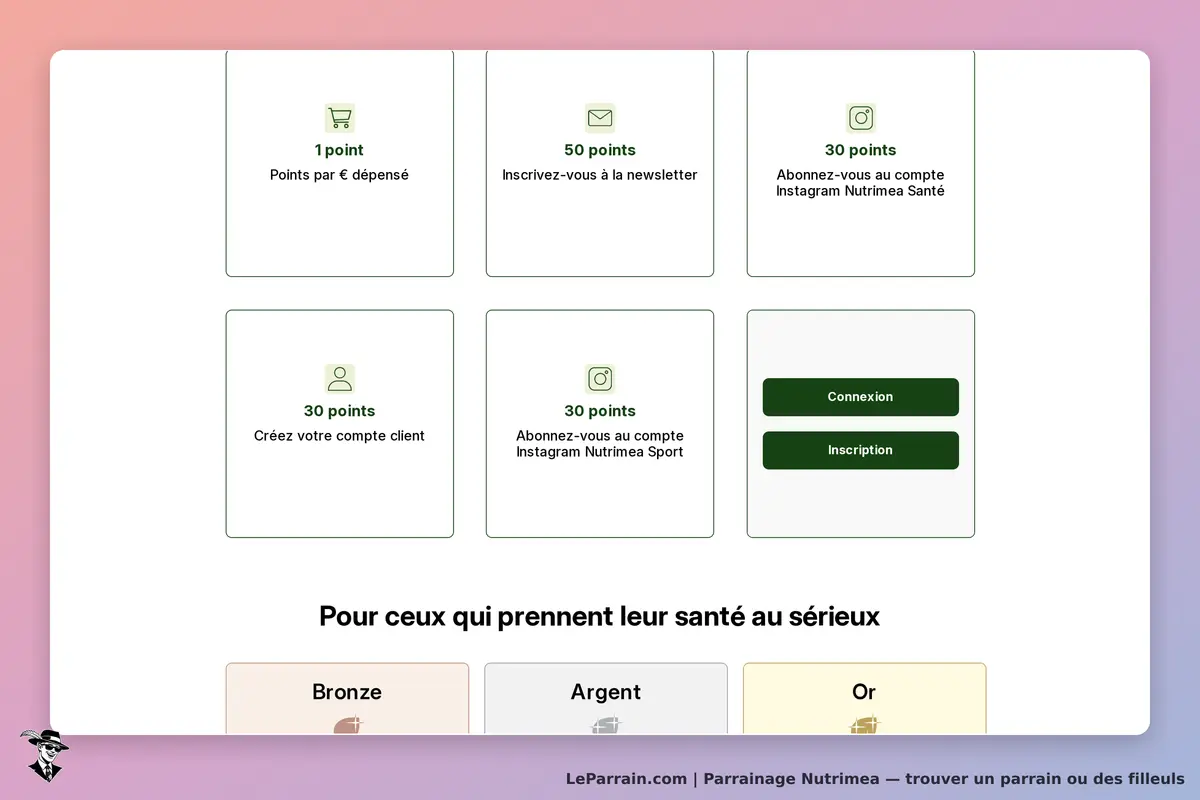Screen dimensions: 1200x800
Task: Click '30 points' above Instagram Nutrimea Sport
Action: coord(600,411)
